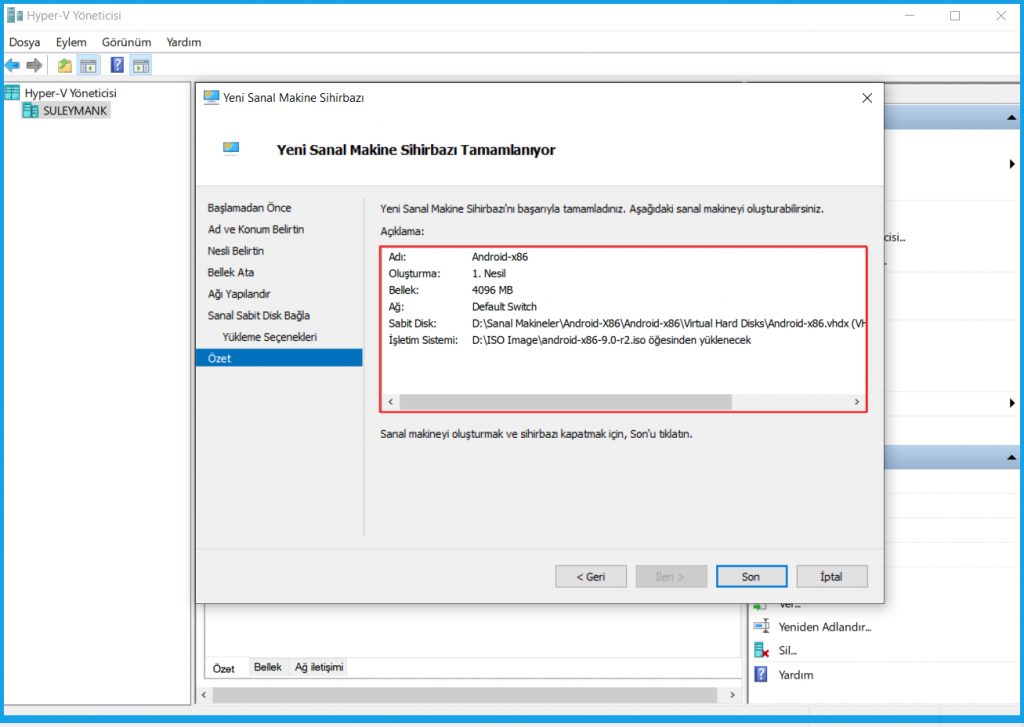Click the summary box scrollbar right arrow
This screenshot has width=1024, height=727.
click(x=857, y=402)
